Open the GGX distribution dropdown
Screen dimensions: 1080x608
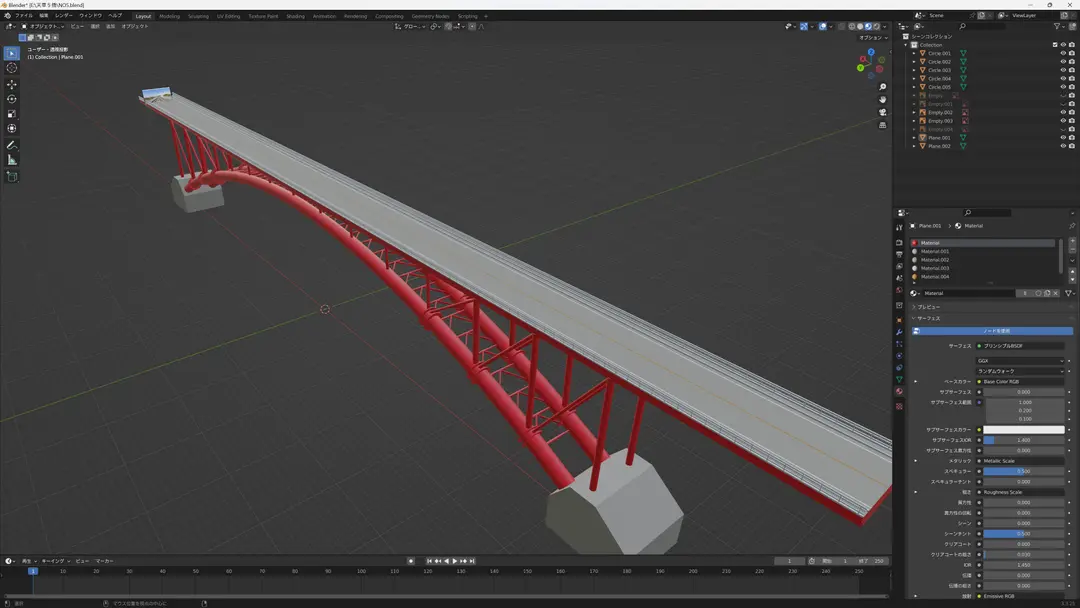pyautogui.click(x=1020, y=361)
